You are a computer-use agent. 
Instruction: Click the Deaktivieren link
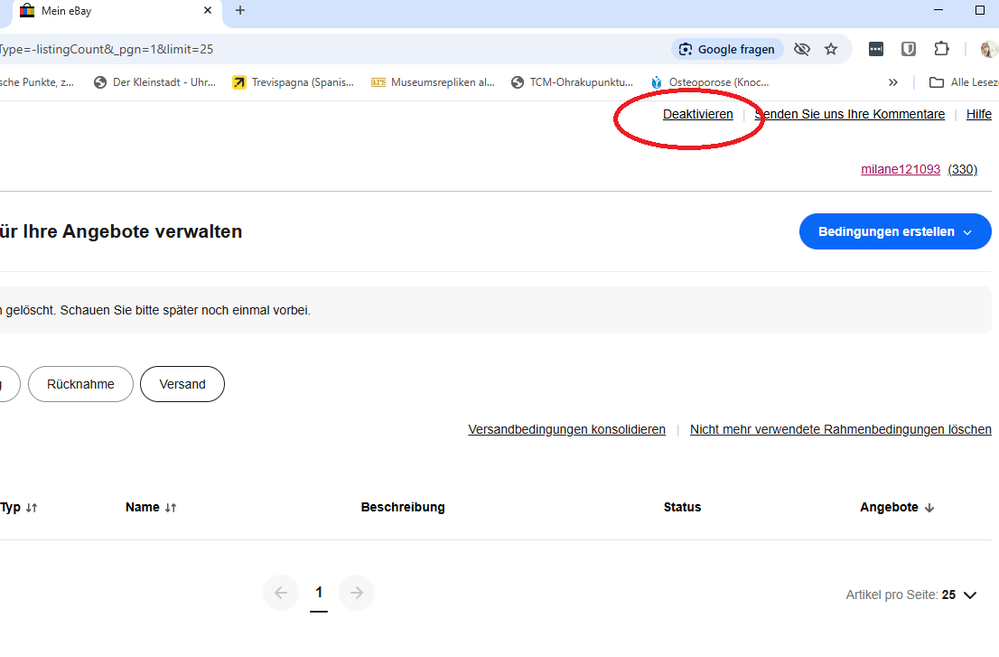[697, 114]
